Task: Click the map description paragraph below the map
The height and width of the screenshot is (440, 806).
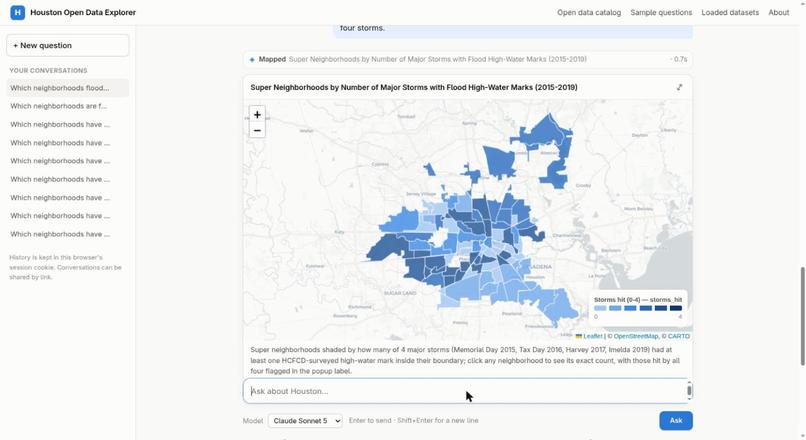Action: (467, 360)
